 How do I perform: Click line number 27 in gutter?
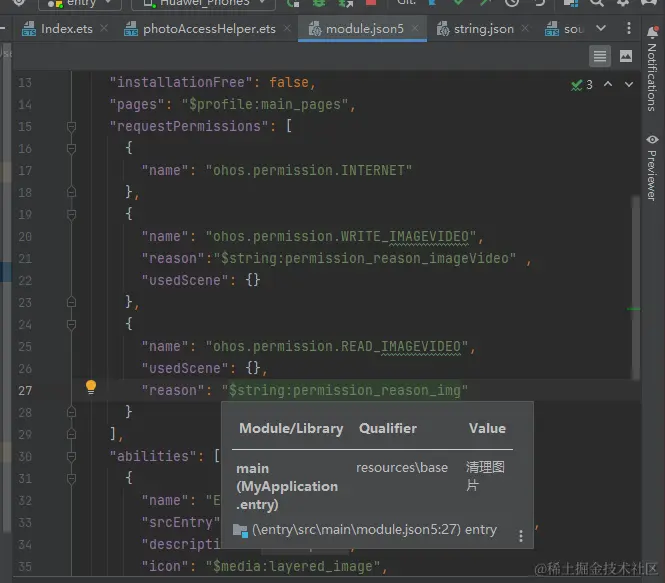pyautogui.click(x=25, y=391)
